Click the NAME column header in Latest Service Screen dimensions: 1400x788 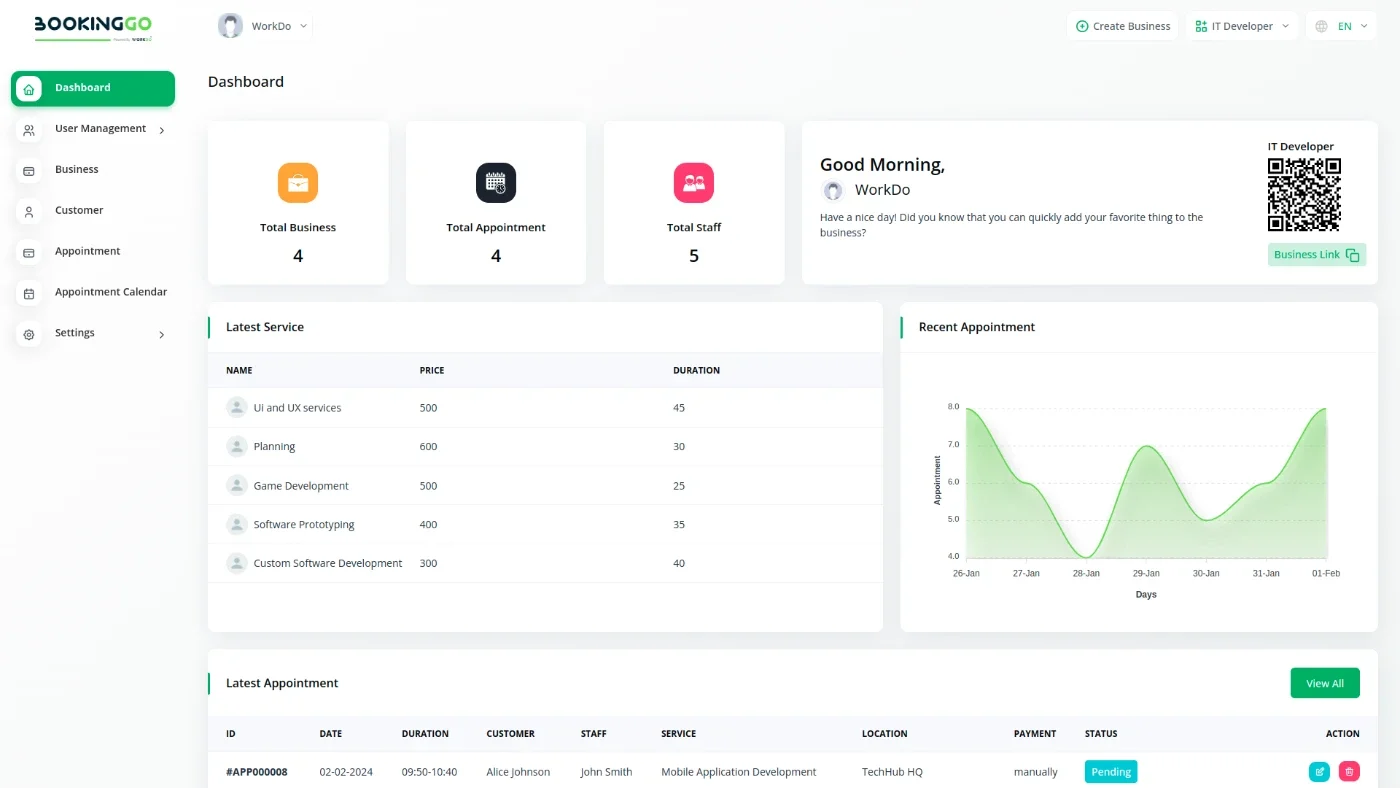tap(239, 371)
